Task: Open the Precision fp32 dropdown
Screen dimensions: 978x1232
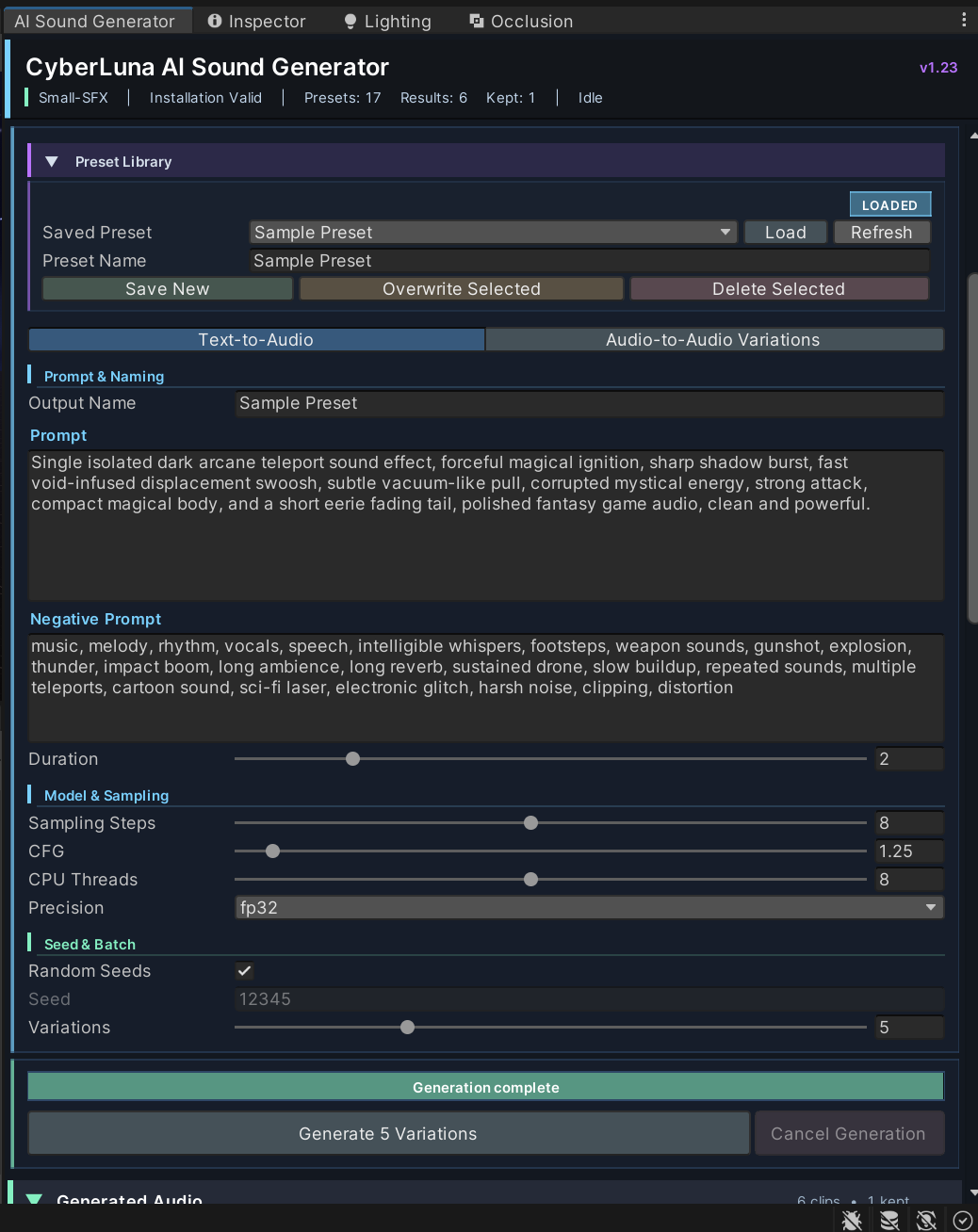Action: [x=589, y=908]
